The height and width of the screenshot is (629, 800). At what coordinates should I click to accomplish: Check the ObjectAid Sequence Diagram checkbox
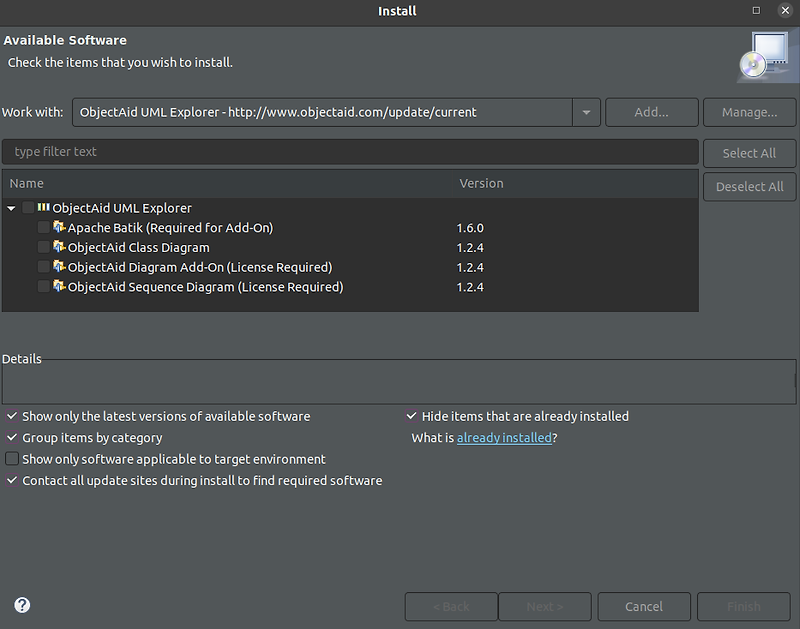(43, 286)
